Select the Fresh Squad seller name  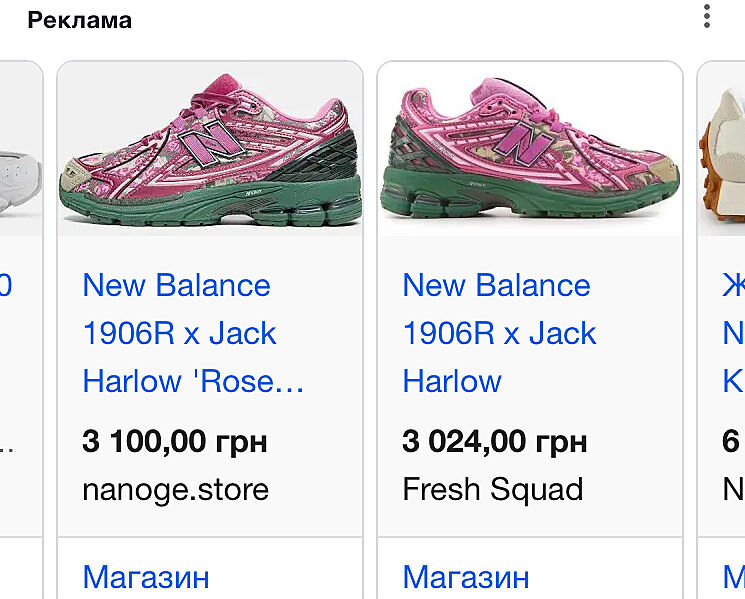[x=492, y=489]
